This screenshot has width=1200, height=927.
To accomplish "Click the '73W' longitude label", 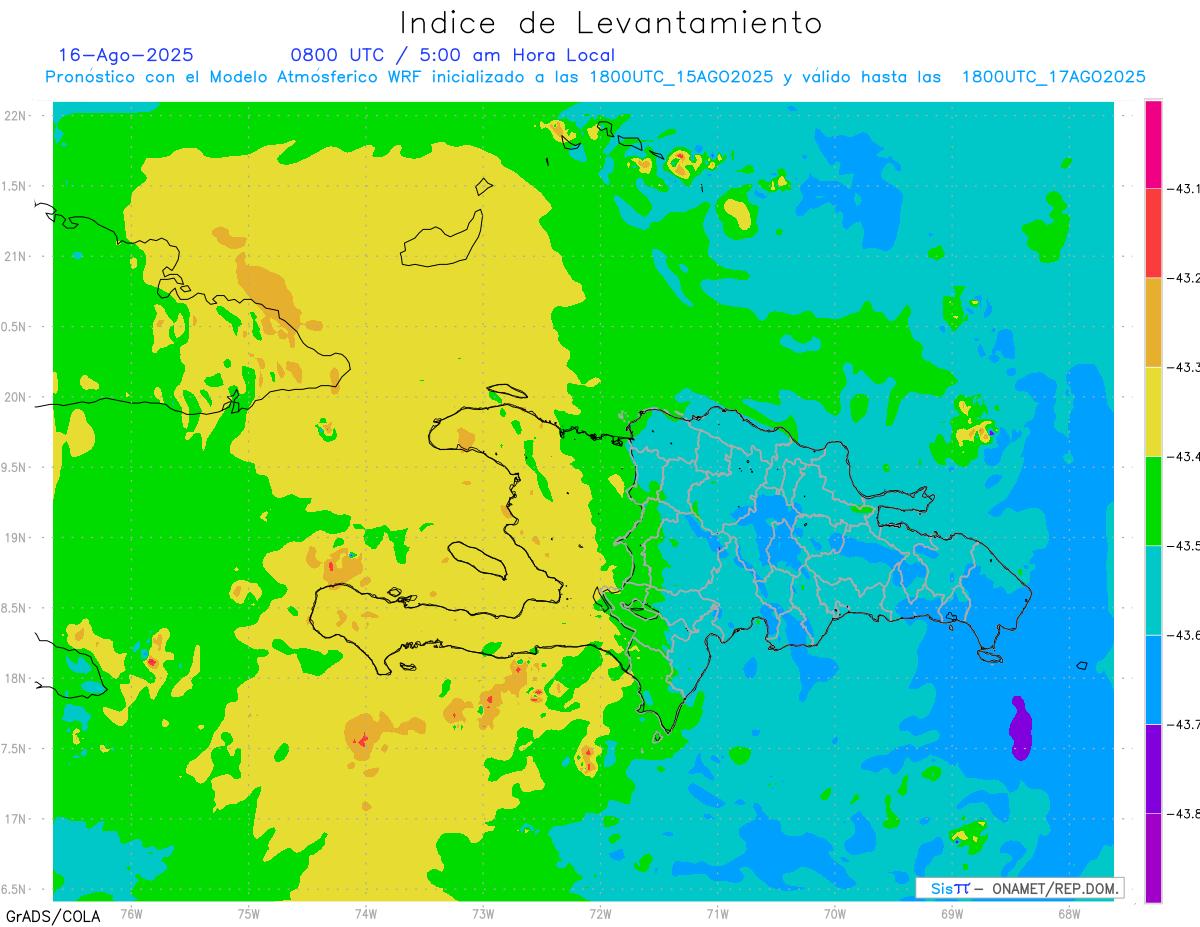I will [483, 913].
